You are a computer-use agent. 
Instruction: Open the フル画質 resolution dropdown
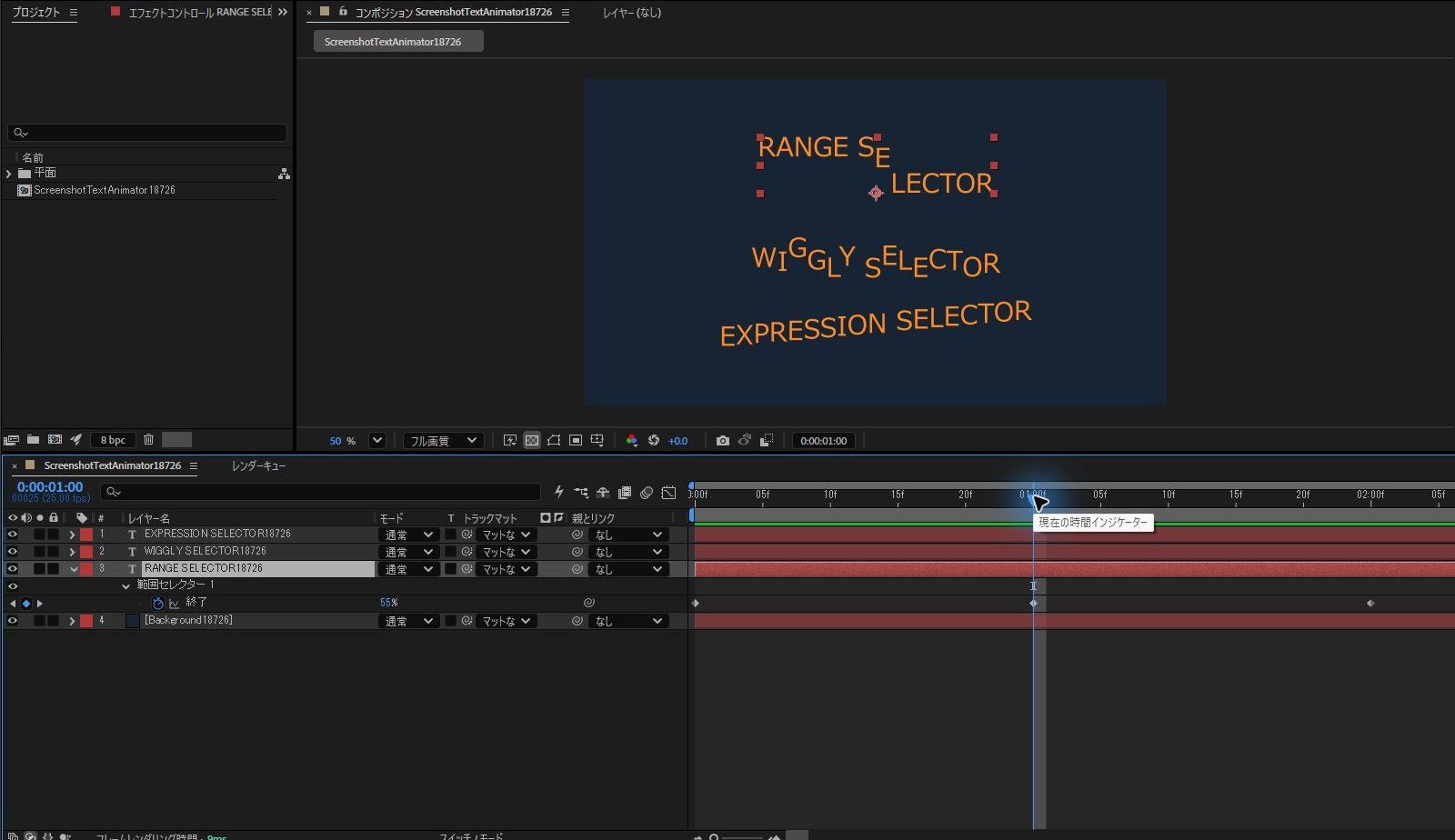pos(443,441)
